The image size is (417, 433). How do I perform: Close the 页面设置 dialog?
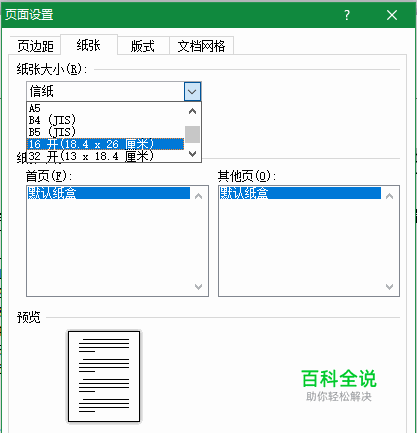coord(392,15)
